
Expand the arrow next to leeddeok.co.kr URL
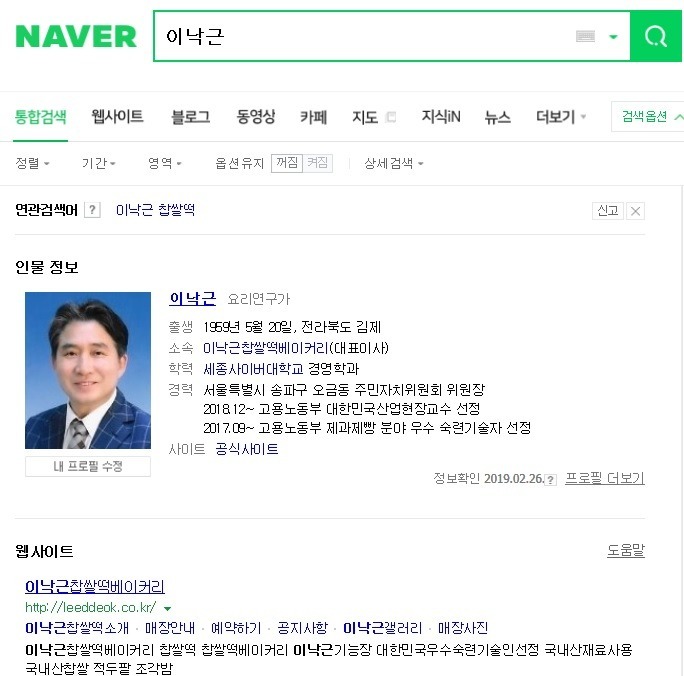168,608
